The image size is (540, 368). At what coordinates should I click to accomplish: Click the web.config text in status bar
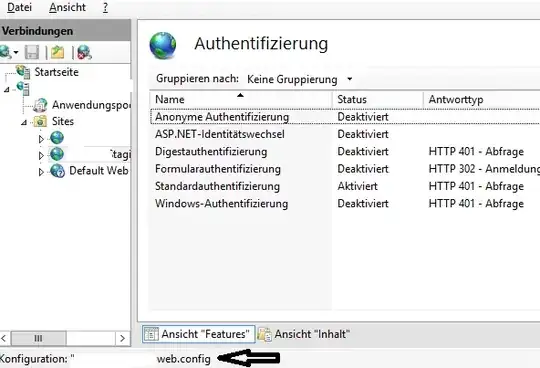(x=184, y=359)
